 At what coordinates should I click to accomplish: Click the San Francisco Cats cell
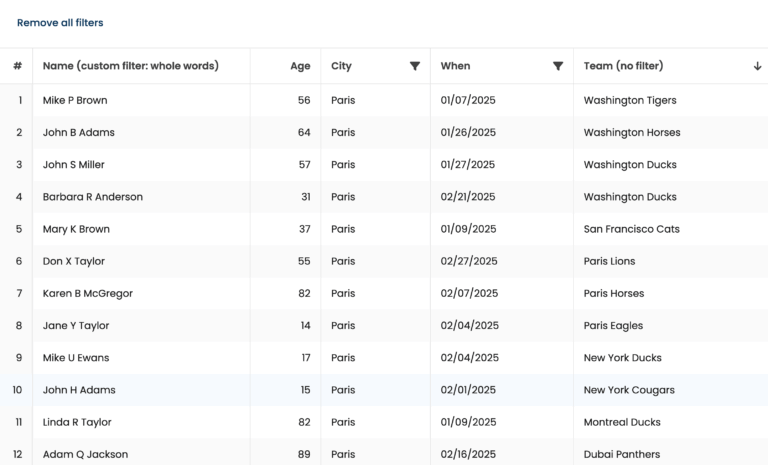631,229
